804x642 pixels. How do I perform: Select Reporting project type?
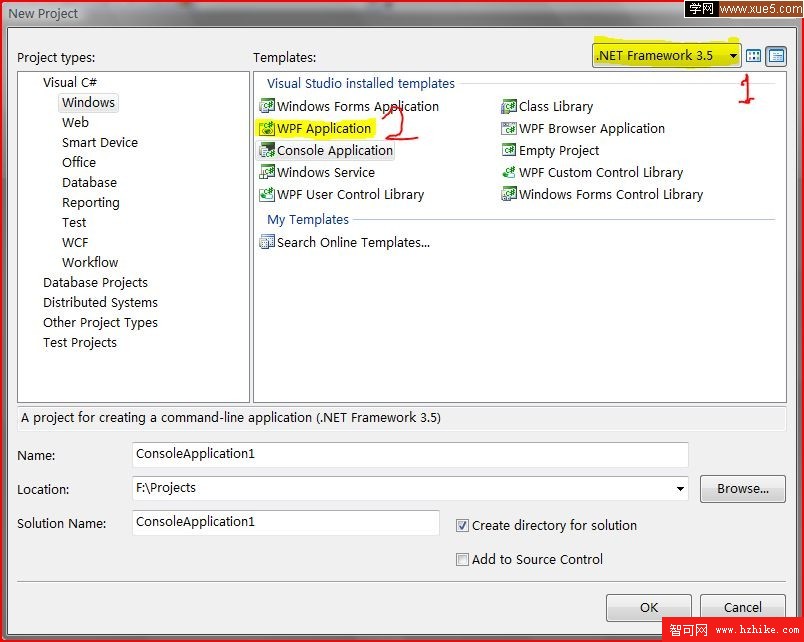pos(91,203)
